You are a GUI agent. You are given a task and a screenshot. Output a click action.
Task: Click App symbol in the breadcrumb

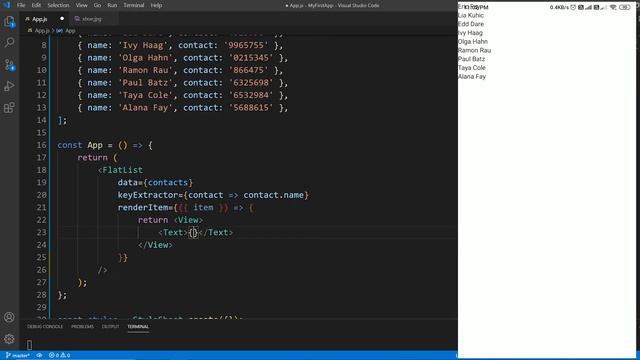pos(70,31)
